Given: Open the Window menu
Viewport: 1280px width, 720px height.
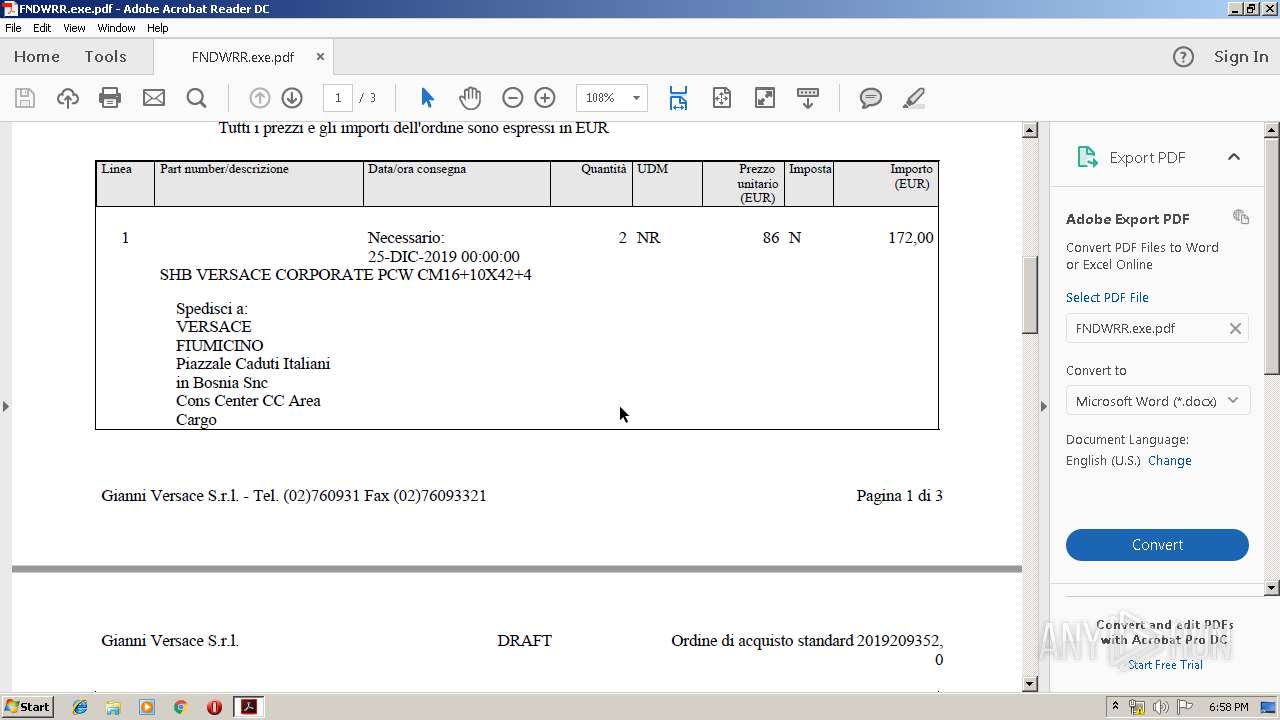Looking at the screenshot, I should coord(116,28).
